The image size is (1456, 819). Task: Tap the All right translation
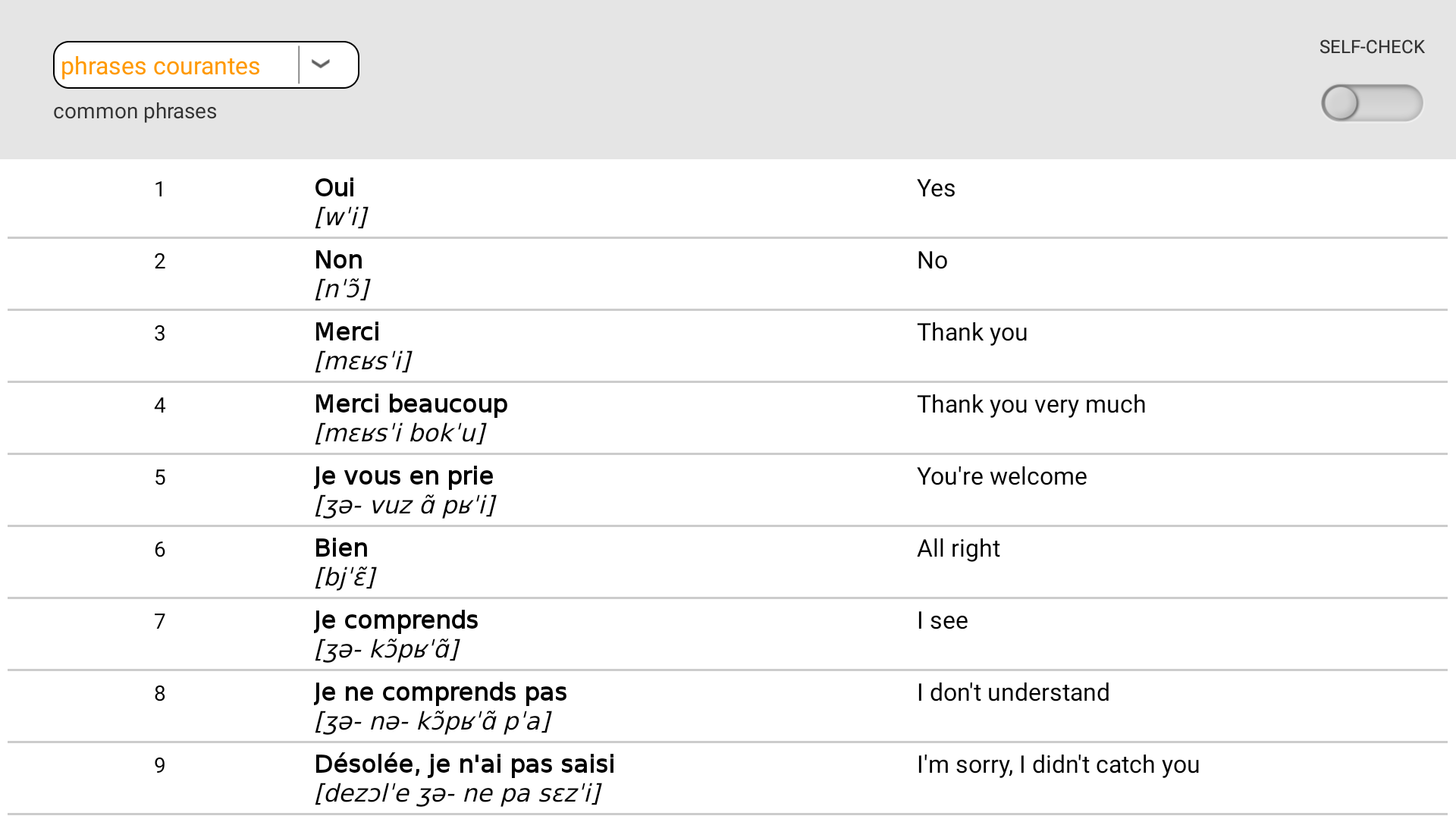pos(958,549)
